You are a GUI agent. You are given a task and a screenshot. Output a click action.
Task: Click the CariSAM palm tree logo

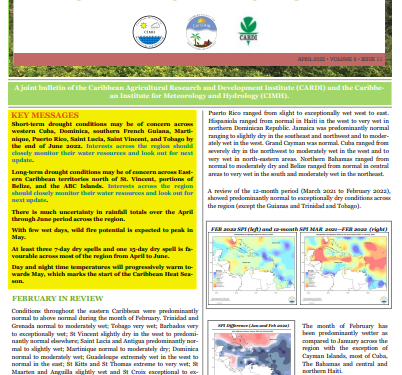tap(201, 32)
